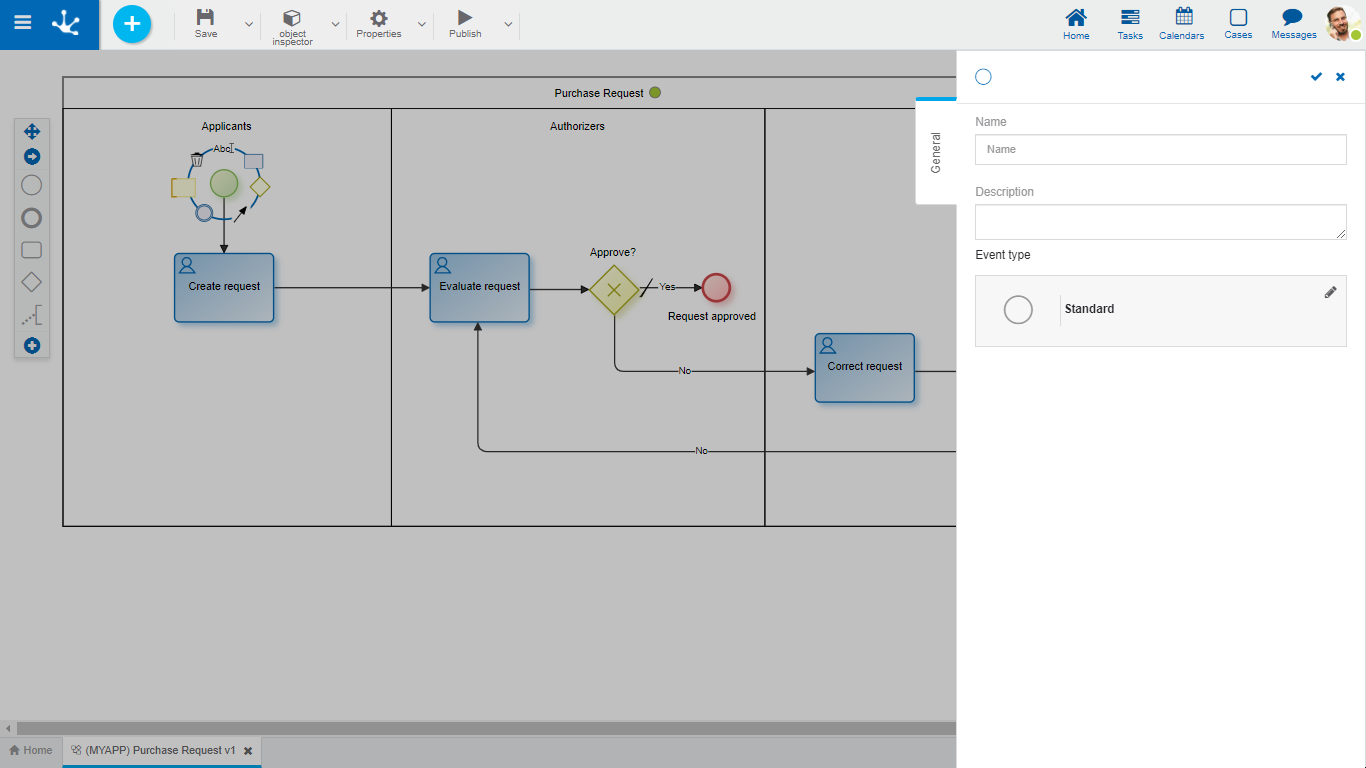Expand the Publish dropdown arrow
This screenshot has width=1366, height=768.
(x=508, y=24)
